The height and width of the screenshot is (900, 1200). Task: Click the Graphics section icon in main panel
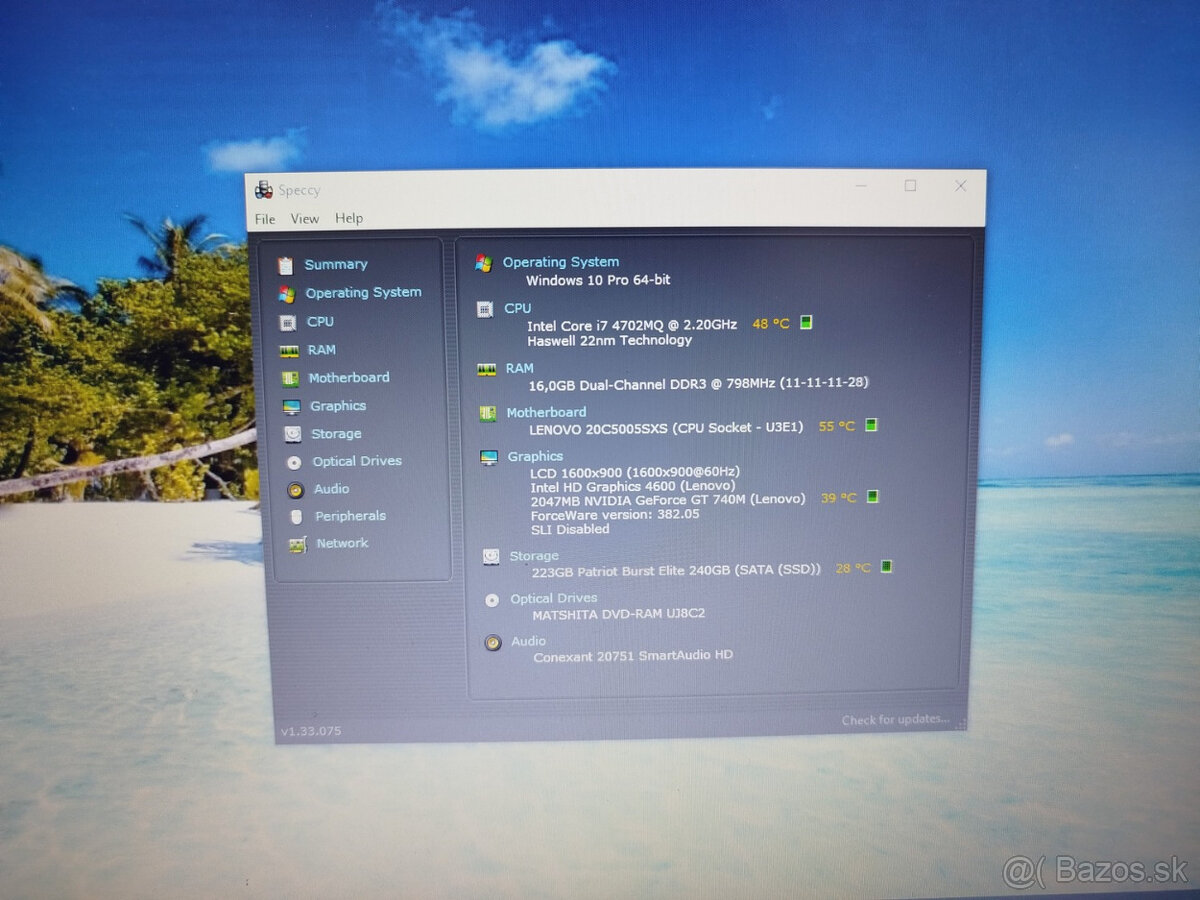(489, 458)
